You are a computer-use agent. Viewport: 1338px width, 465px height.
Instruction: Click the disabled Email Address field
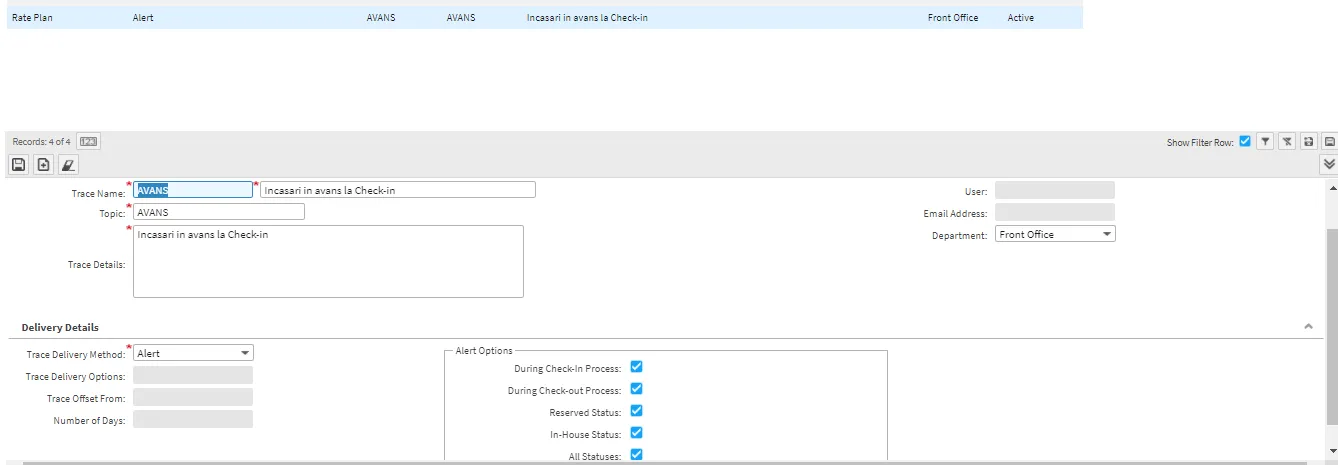pos(1055,212)
